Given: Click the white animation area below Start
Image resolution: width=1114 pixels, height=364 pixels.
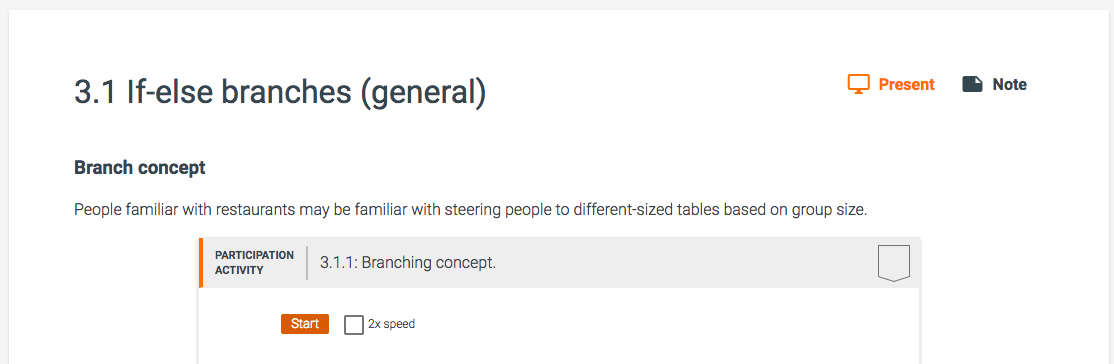Looking at the screenshot, I should click(x=560, y=351).
